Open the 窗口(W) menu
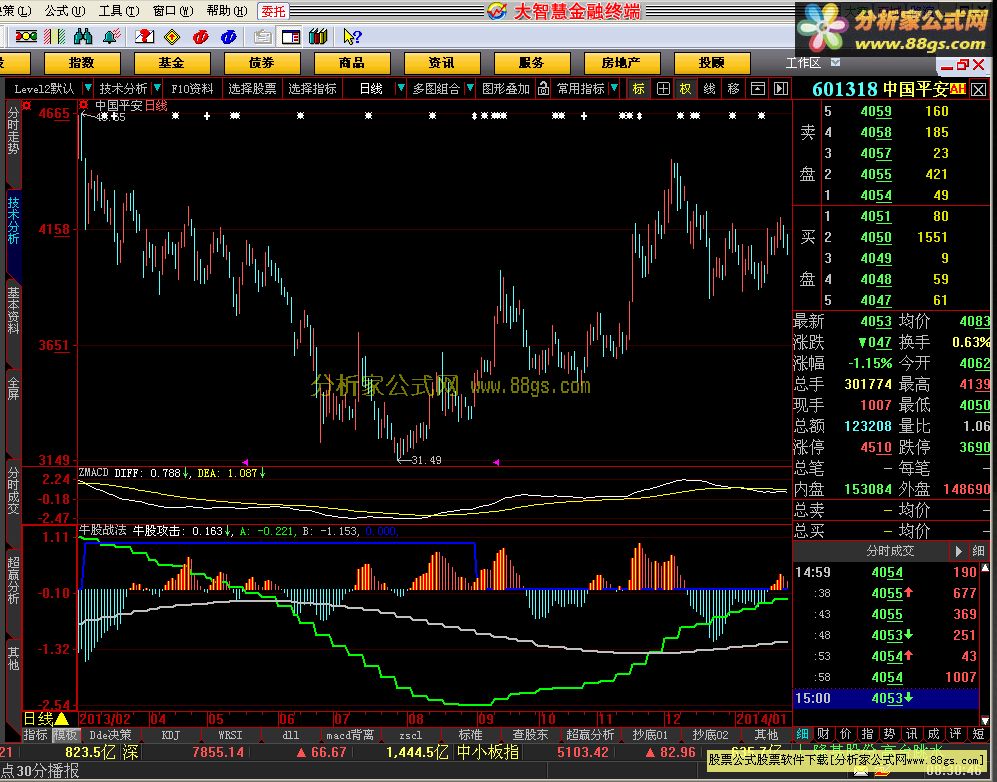Image resolution: width=997 pixels, height=782 pixels. [173, 11]
